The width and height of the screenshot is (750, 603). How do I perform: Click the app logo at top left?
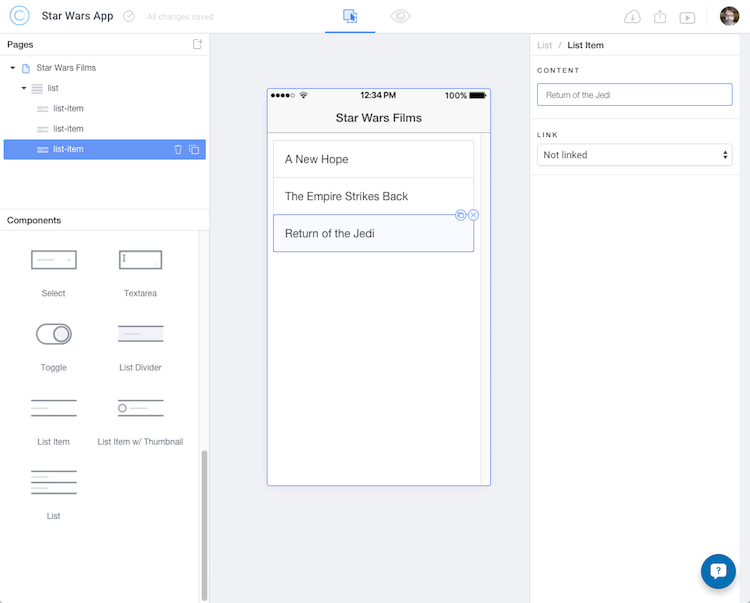[20, 16]
